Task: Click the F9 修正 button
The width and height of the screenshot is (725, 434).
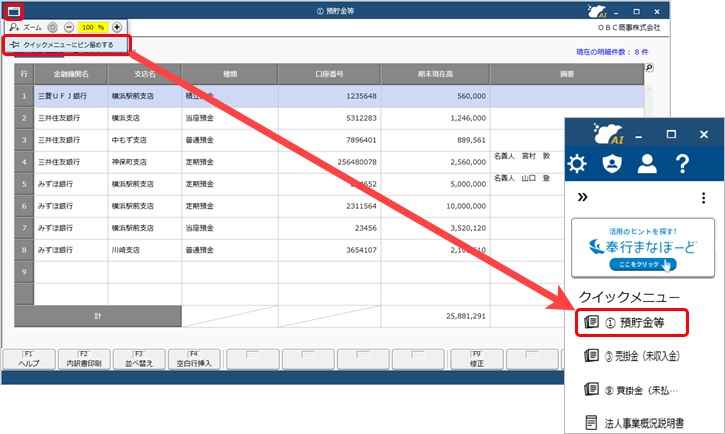Action: 477,359
